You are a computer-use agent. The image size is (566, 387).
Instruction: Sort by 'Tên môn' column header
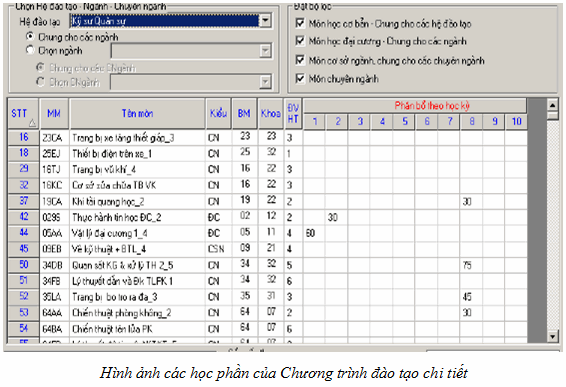(x=137, y=114)
